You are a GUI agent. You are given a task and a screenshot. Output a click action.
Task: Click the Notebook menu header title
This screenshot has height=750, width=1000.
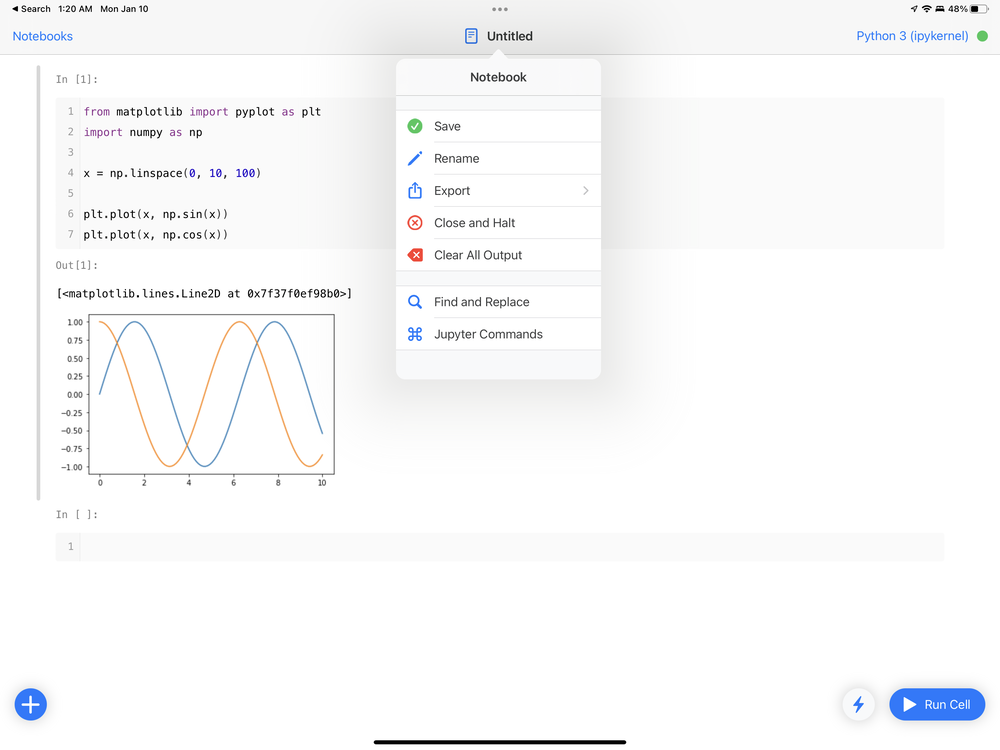[498, 77]
